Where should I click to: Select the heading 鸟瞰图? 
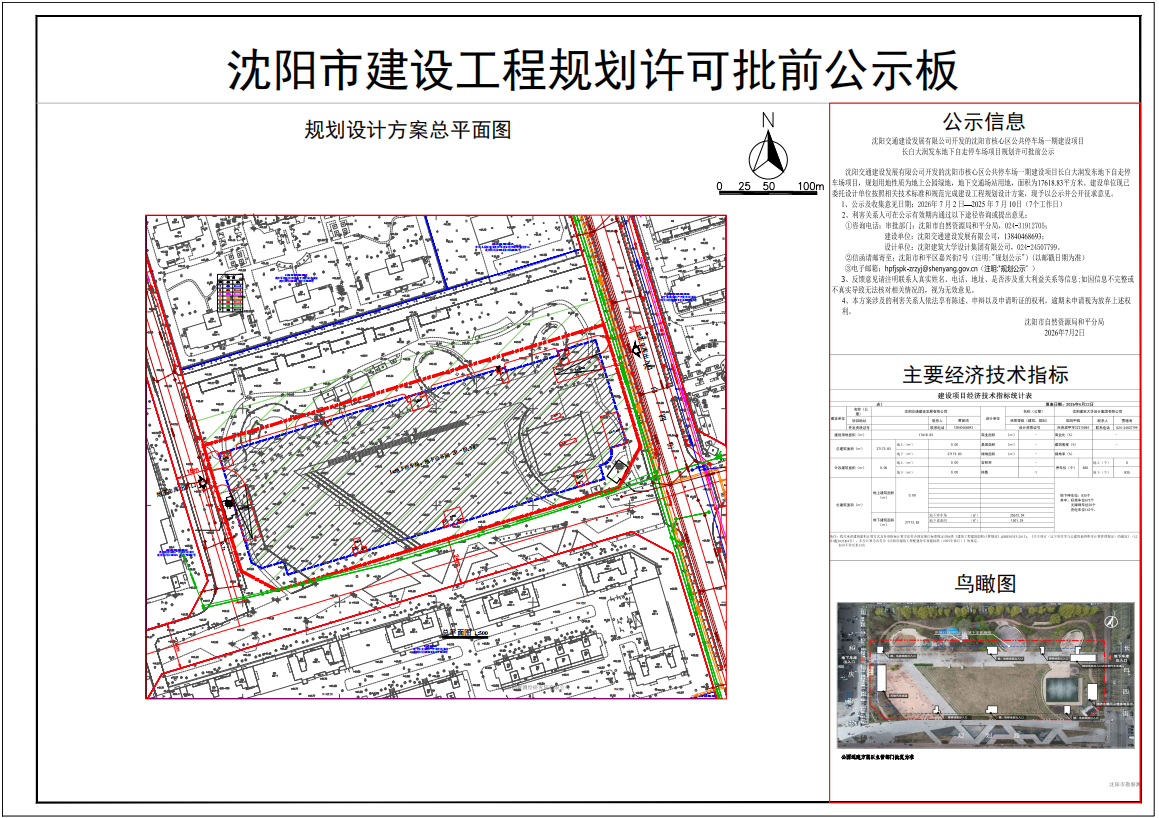pyautogui.click(x=985, y=583)
